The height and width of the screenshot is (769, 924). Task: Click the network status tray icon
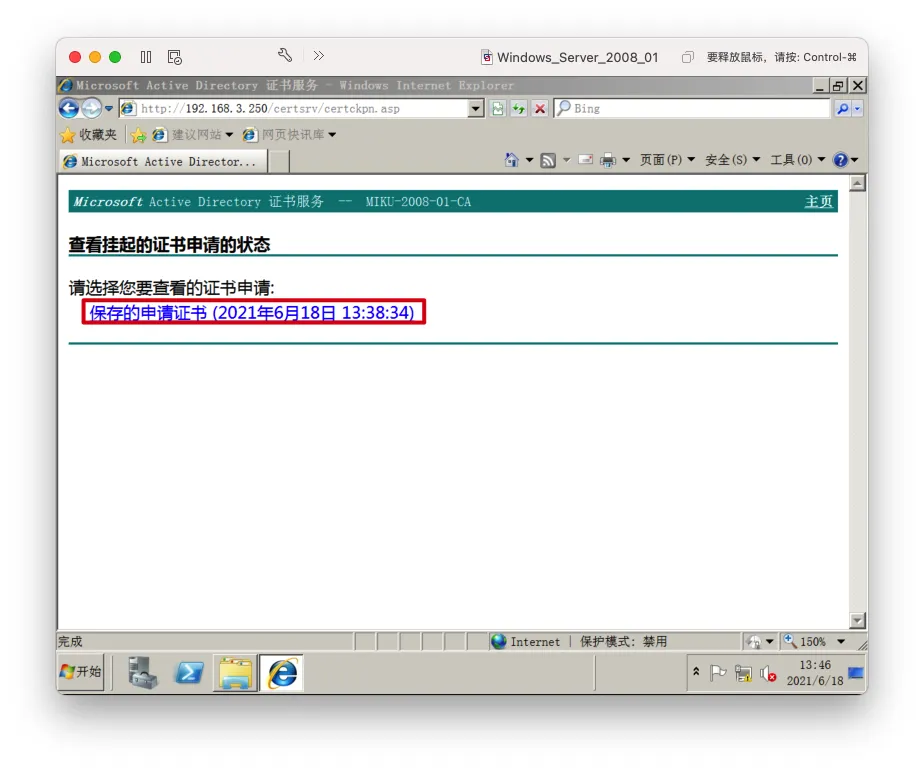coord(744,673)
